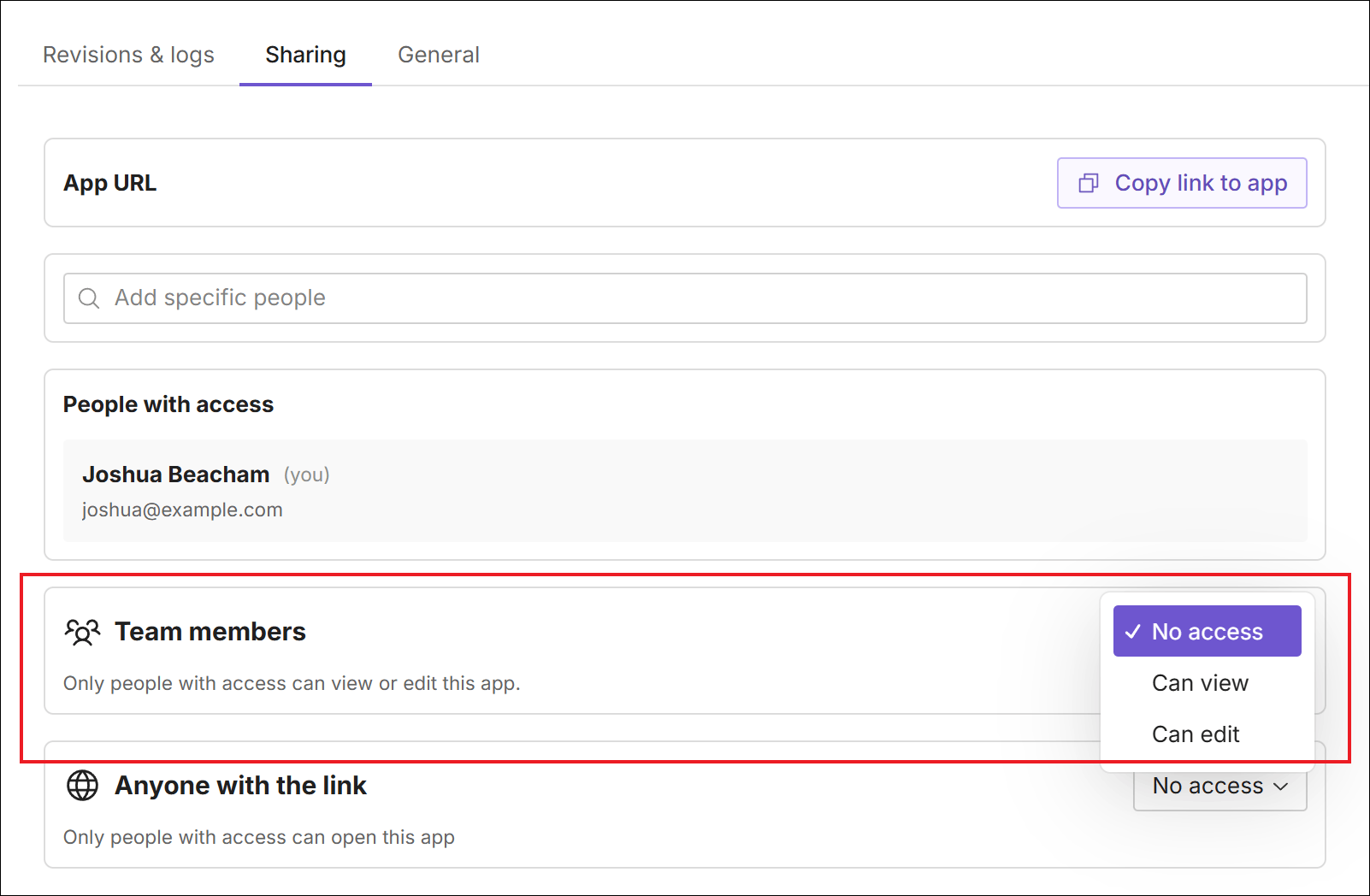Open the Anyone with the link access dropdown
Image resolution: width=1370 pixels, height=896 pixels.
(x=1219, y=786)
